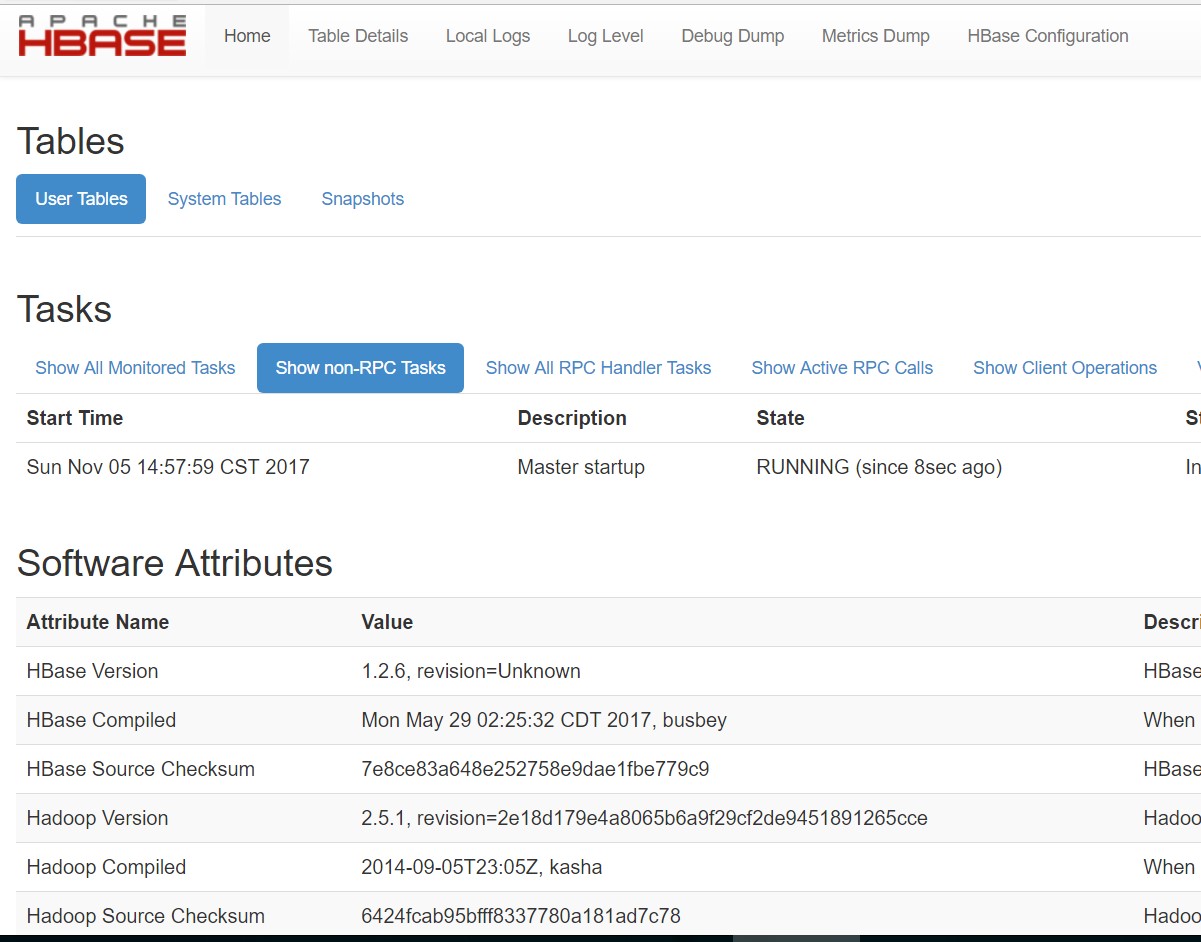Click HBase Source Checksum attribute name
Image resolution: width=1201 pixels, height=942 pixels.
(x=141, y=769)
